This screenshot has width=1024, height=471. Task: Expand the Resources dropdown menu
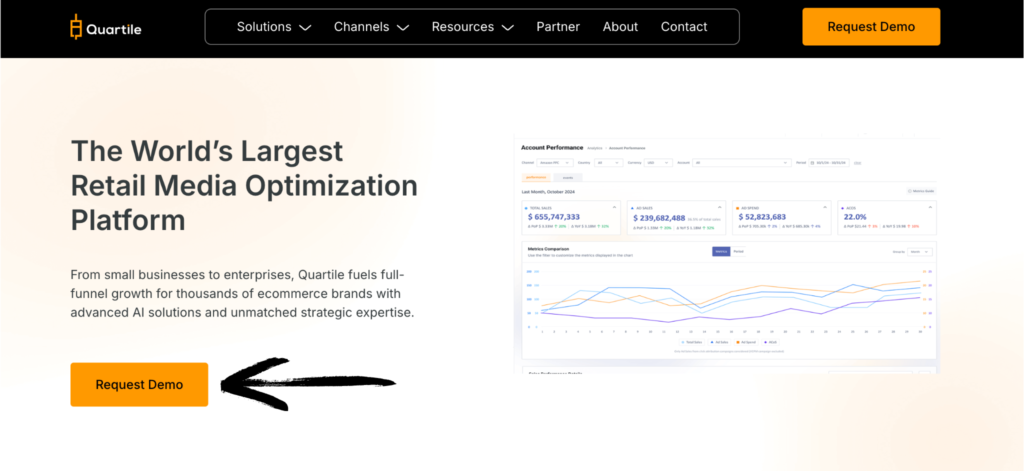coord(473,27)
